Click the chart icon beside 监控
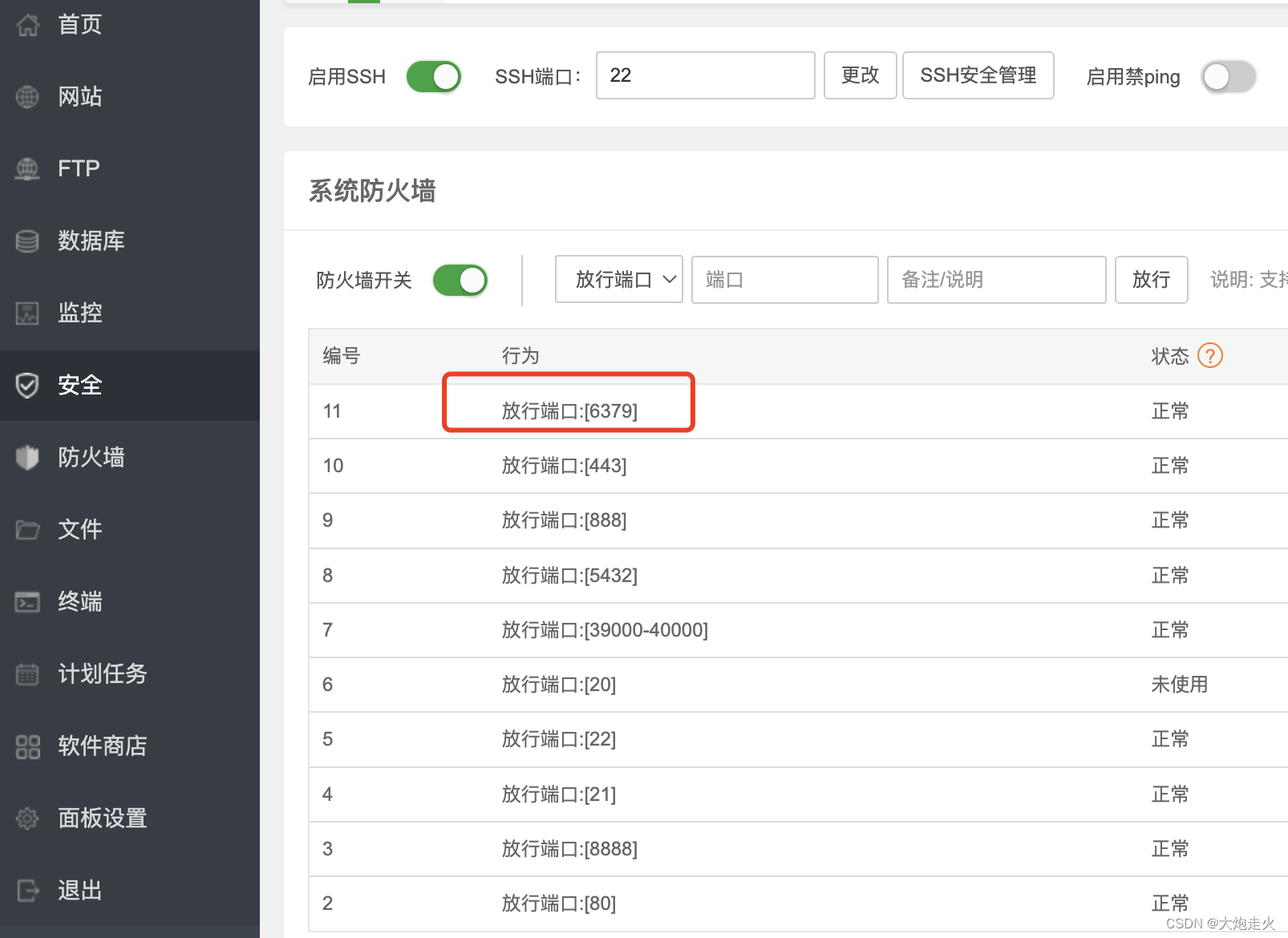 27,313
